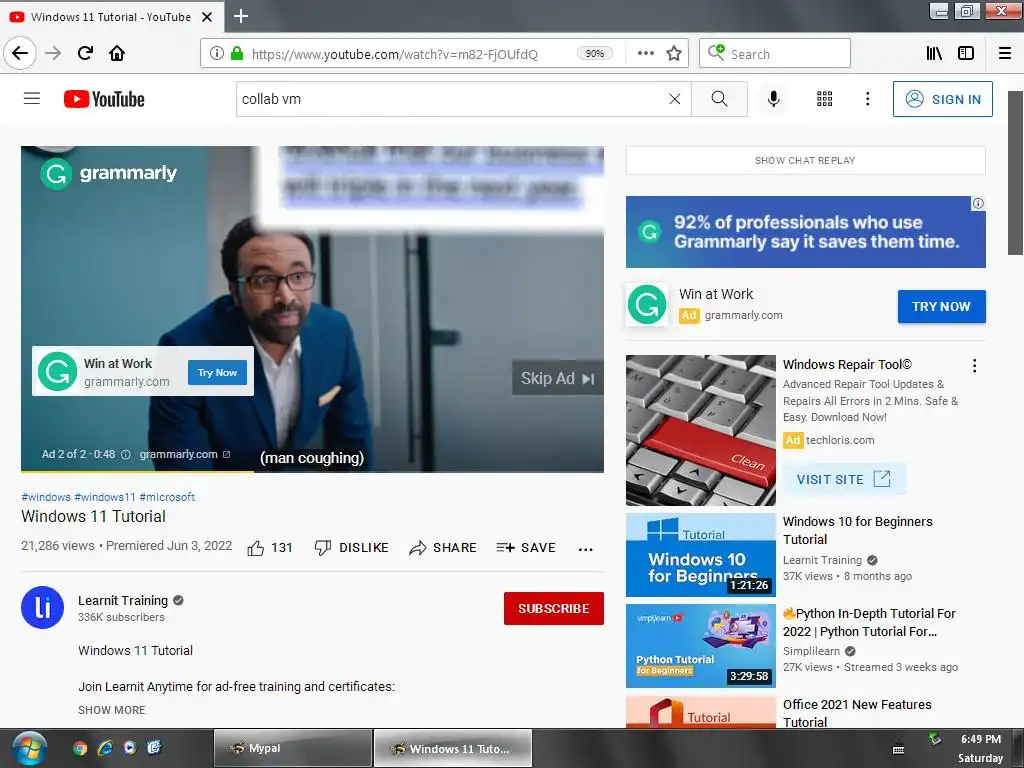
Task: Close the Windows 11 Tutorial tab
Action: click(207, 17)
